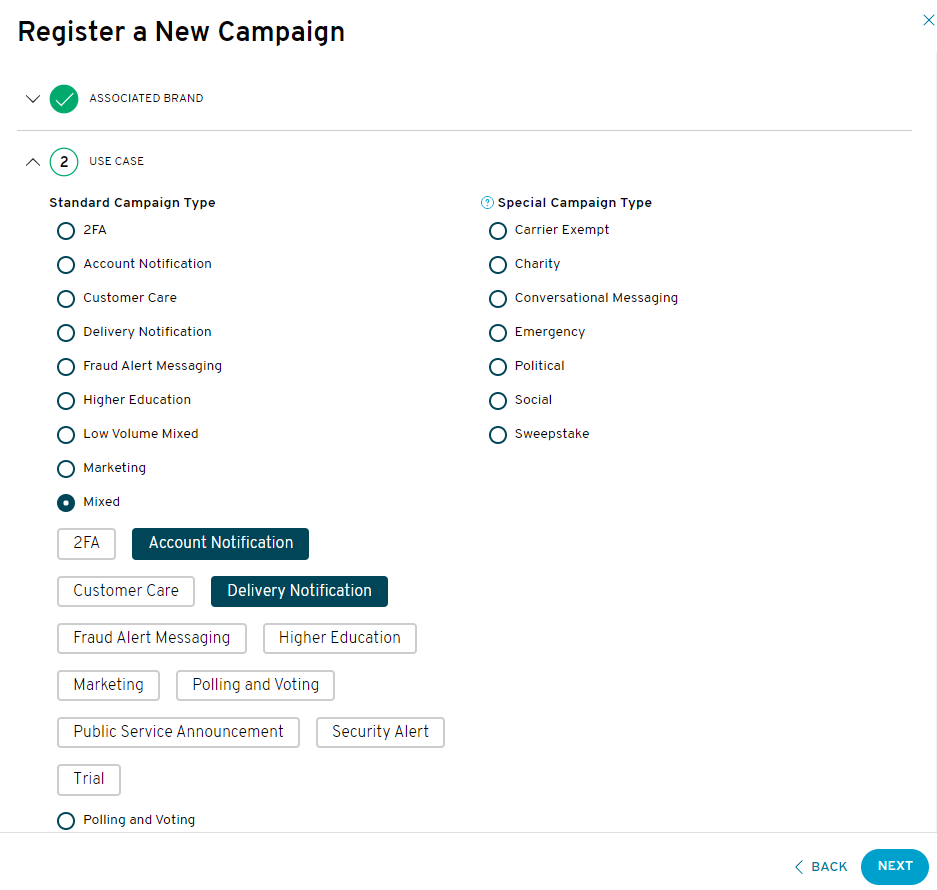Go back with the BACK link

click(821, 867)
